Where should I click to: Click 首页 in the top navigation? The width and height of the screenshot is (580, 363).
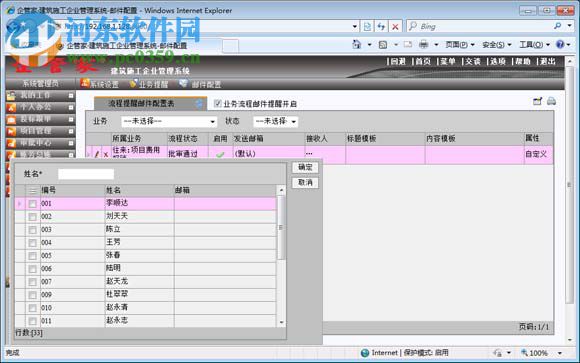point(423,61)
